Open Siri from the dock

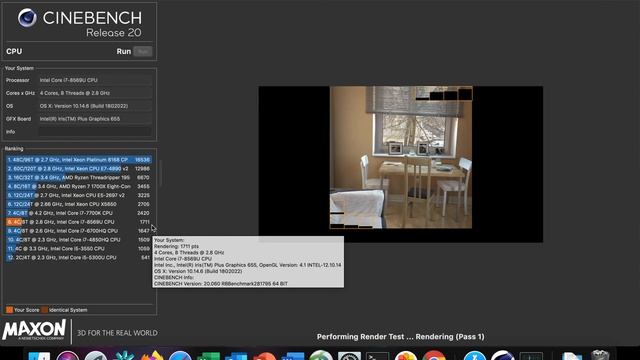click(68, 355)
